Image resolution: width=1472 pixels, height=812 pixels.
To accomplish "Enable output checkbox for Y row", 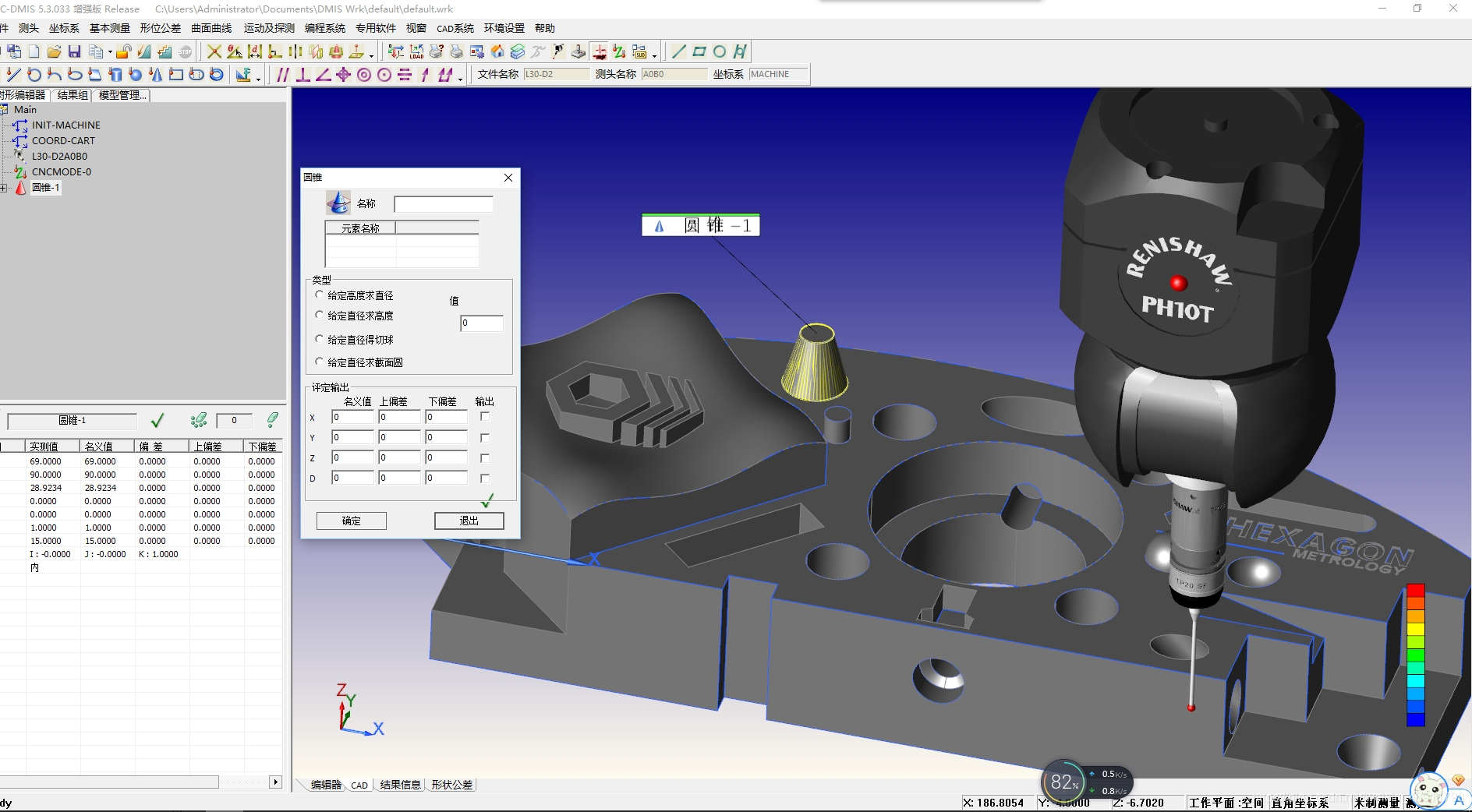I will 485,437.
